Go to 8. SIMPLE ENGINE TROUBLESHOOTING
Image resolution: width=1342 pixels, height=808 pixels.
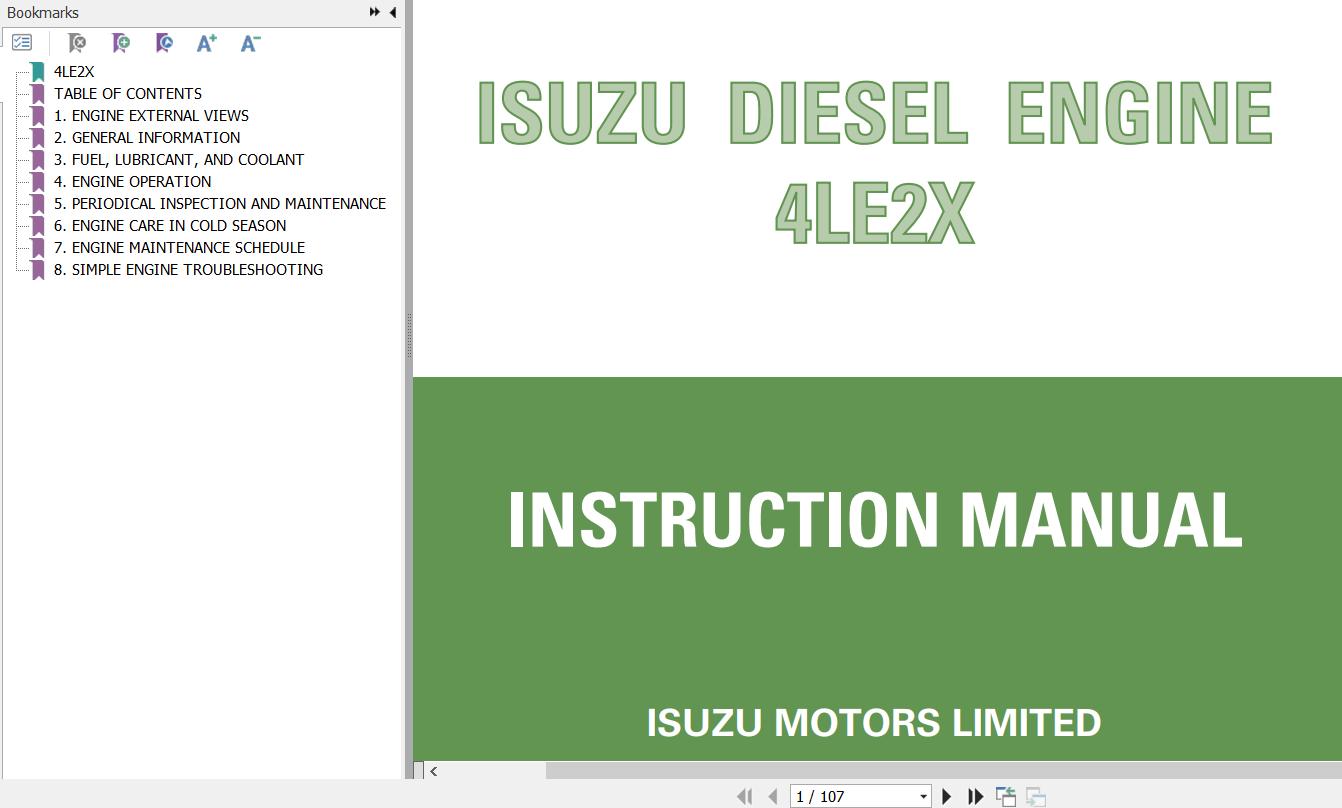[x=189, y=270]
